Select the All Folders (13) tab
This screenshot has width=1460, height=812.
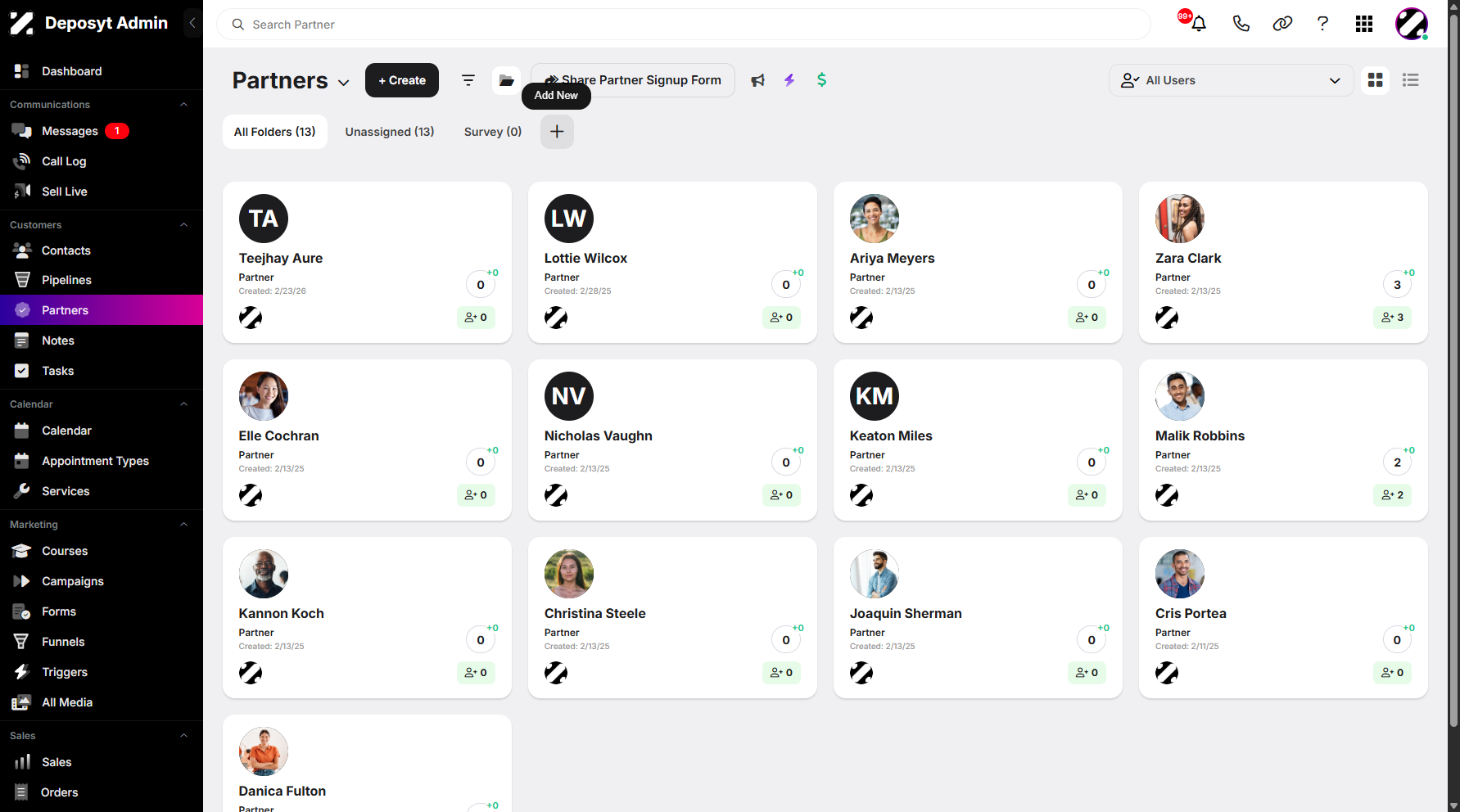(275, 132)
